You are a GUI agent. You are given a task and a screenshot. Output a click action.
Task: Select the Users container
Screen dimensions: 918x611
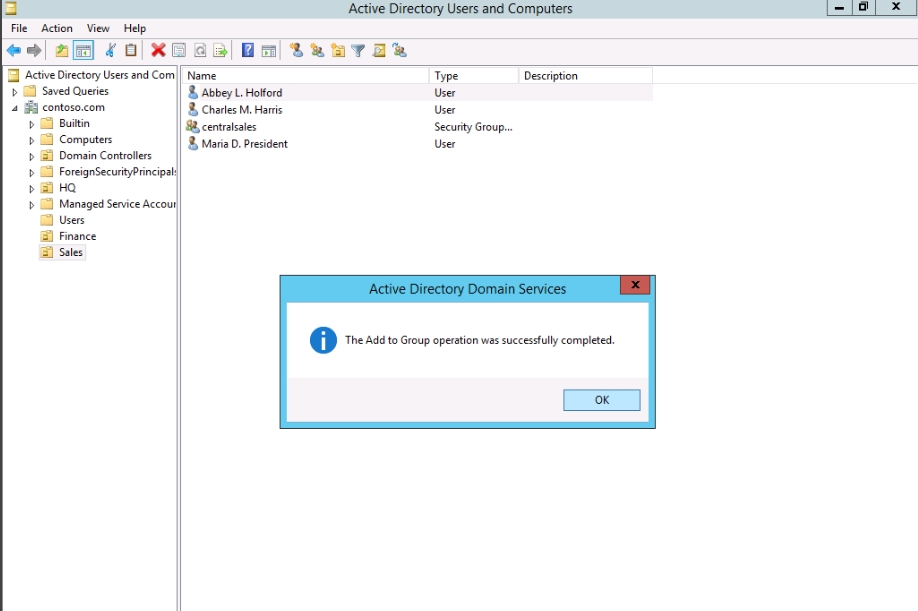click(x=71, y=220)
